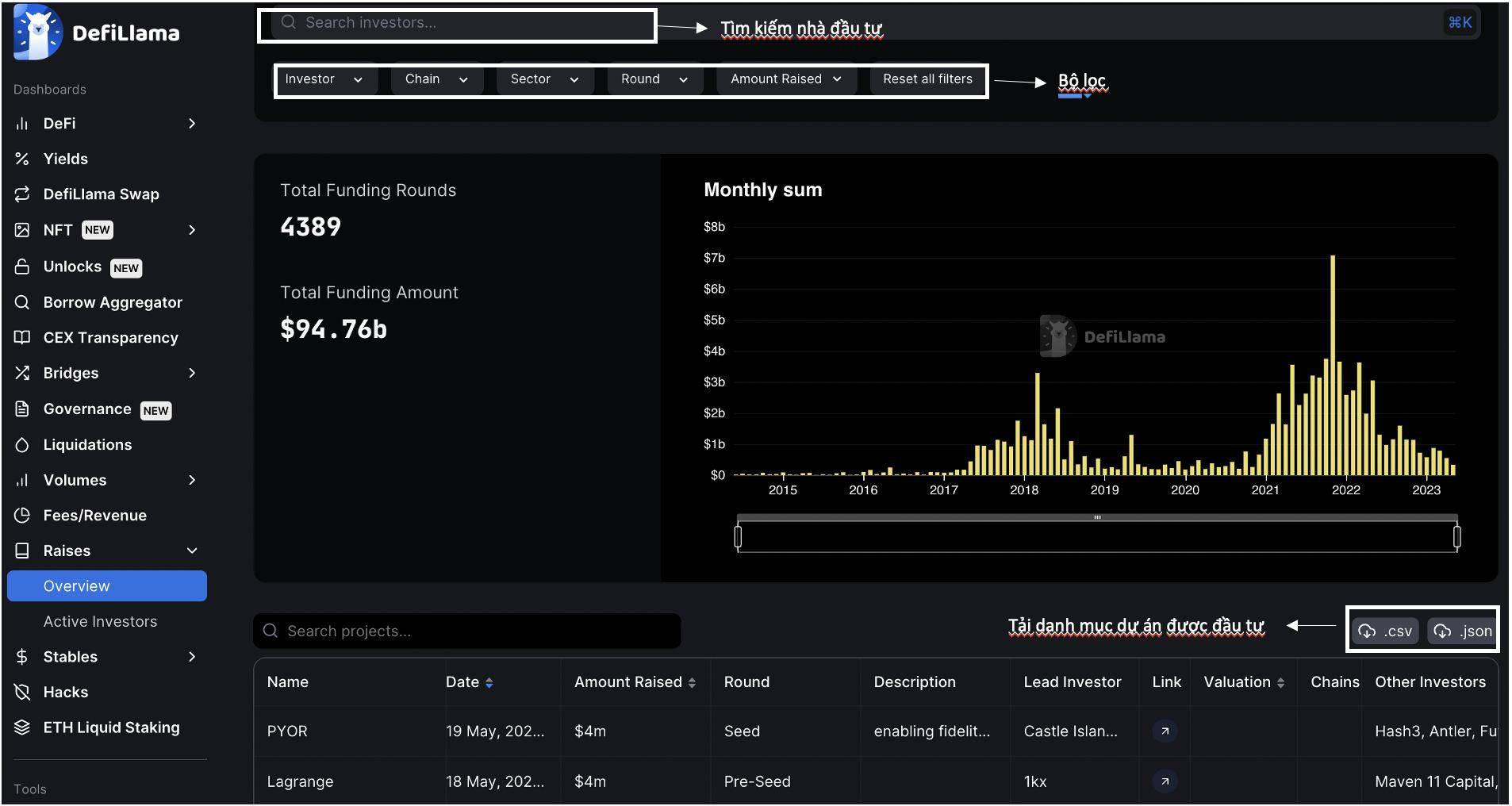Screen dimensions: 1512x806
Task: Click the ⌘K shortcut button
Action: [1460, 22]
